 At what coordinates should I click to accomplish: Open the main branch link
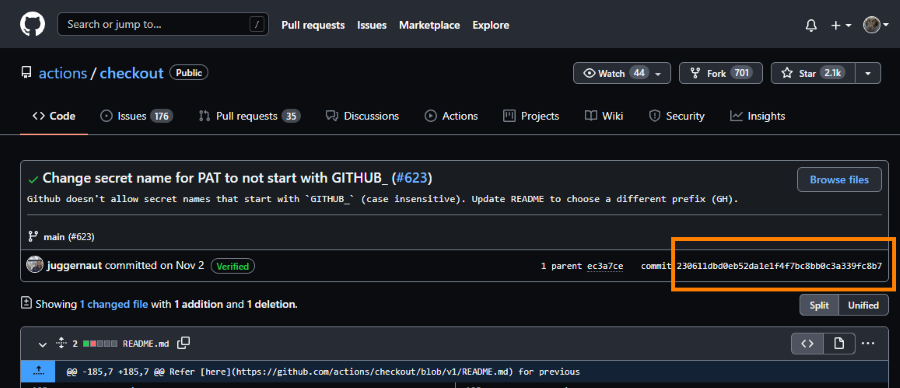pos(54,236)
